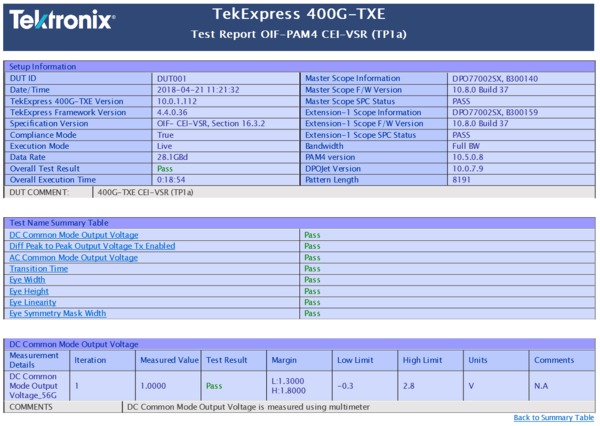
Task: Click the Measured Value column header
Action: click(168, 360)
